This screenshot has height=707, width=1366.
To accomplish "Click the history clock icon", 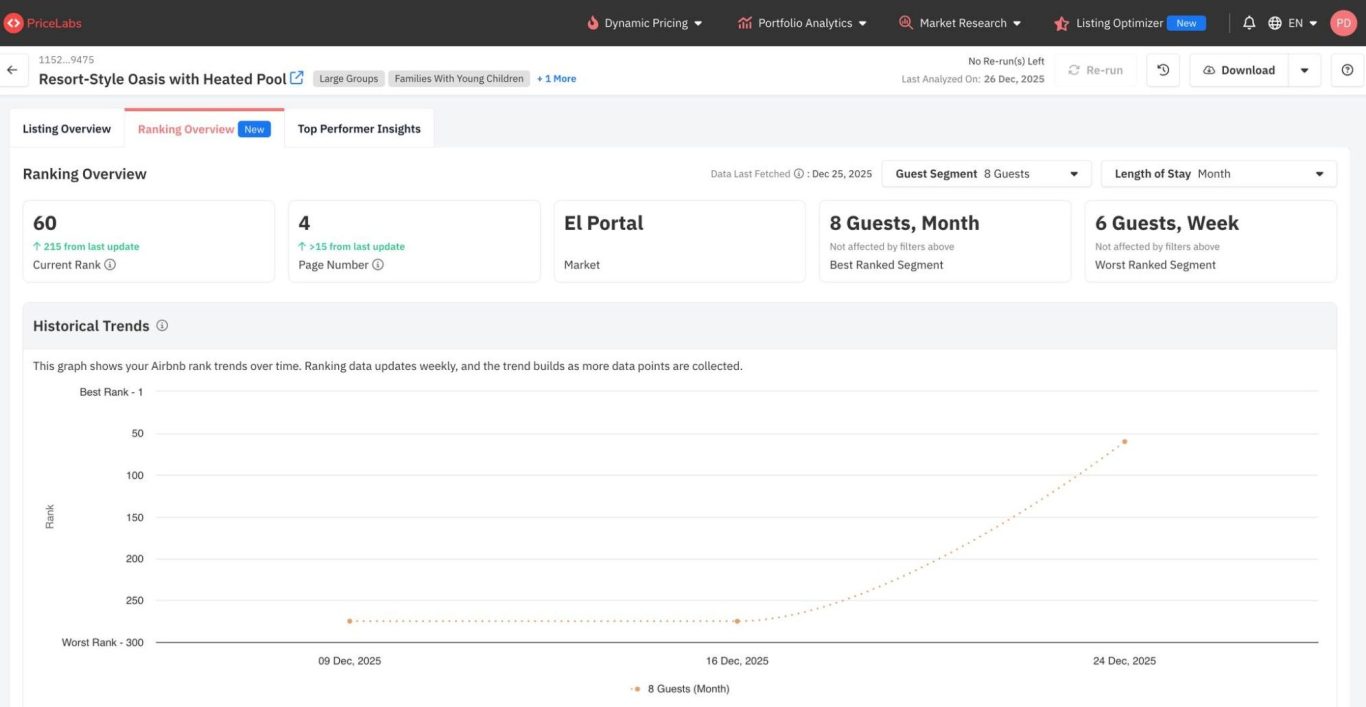I will (1163, 70).
